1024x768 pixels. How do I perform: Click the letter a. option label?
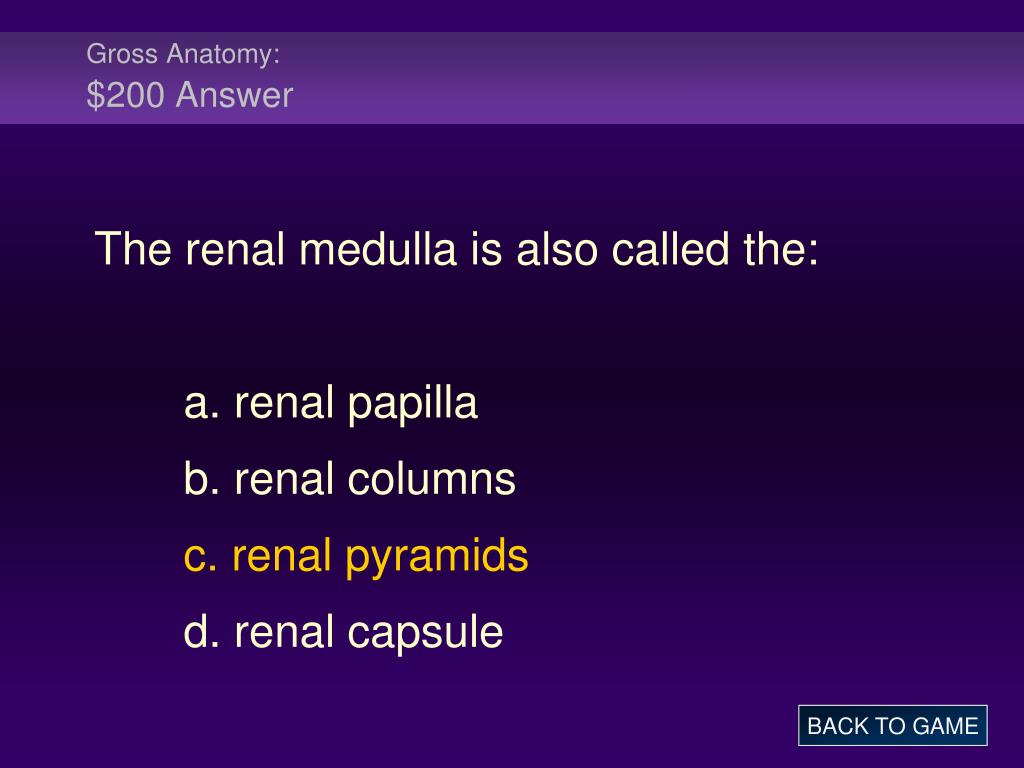(x=202, y=404)
